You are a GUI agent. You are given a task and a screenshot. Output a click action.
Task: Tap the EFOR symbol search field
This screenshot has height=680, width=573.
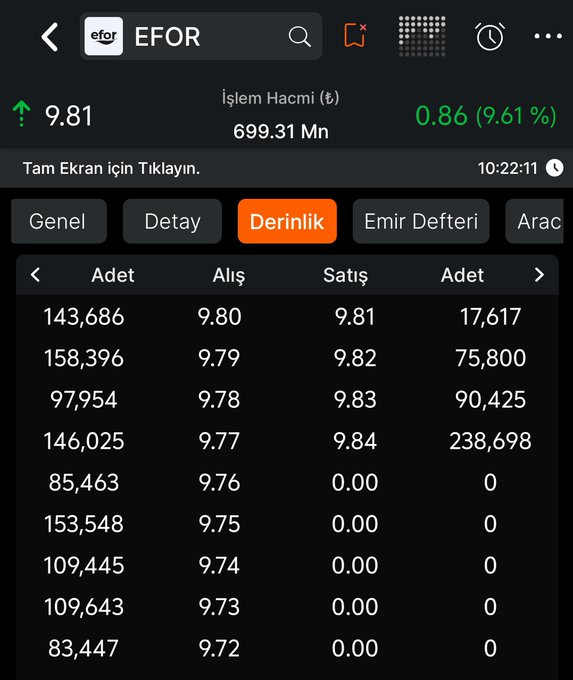(201, 36)
